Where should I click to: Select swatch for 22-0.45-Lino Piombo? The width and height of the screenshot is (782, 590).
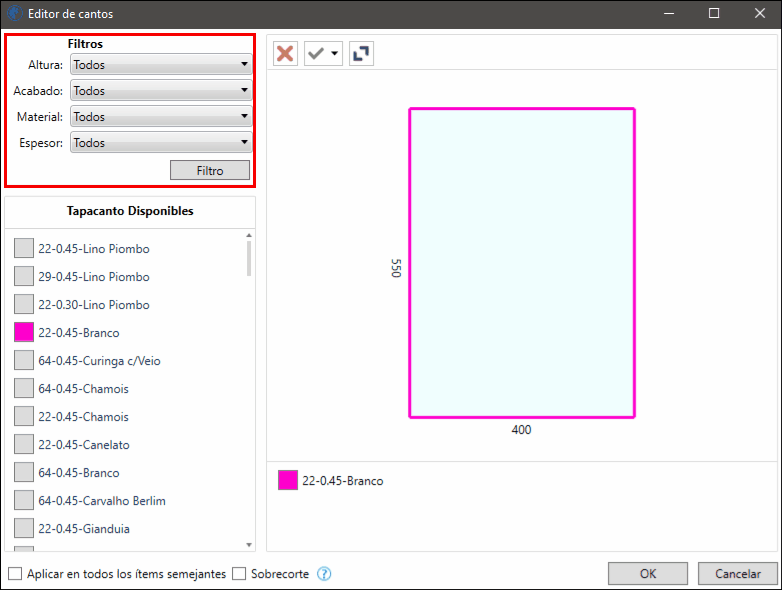pyautogui.click(x=24, y=248)
